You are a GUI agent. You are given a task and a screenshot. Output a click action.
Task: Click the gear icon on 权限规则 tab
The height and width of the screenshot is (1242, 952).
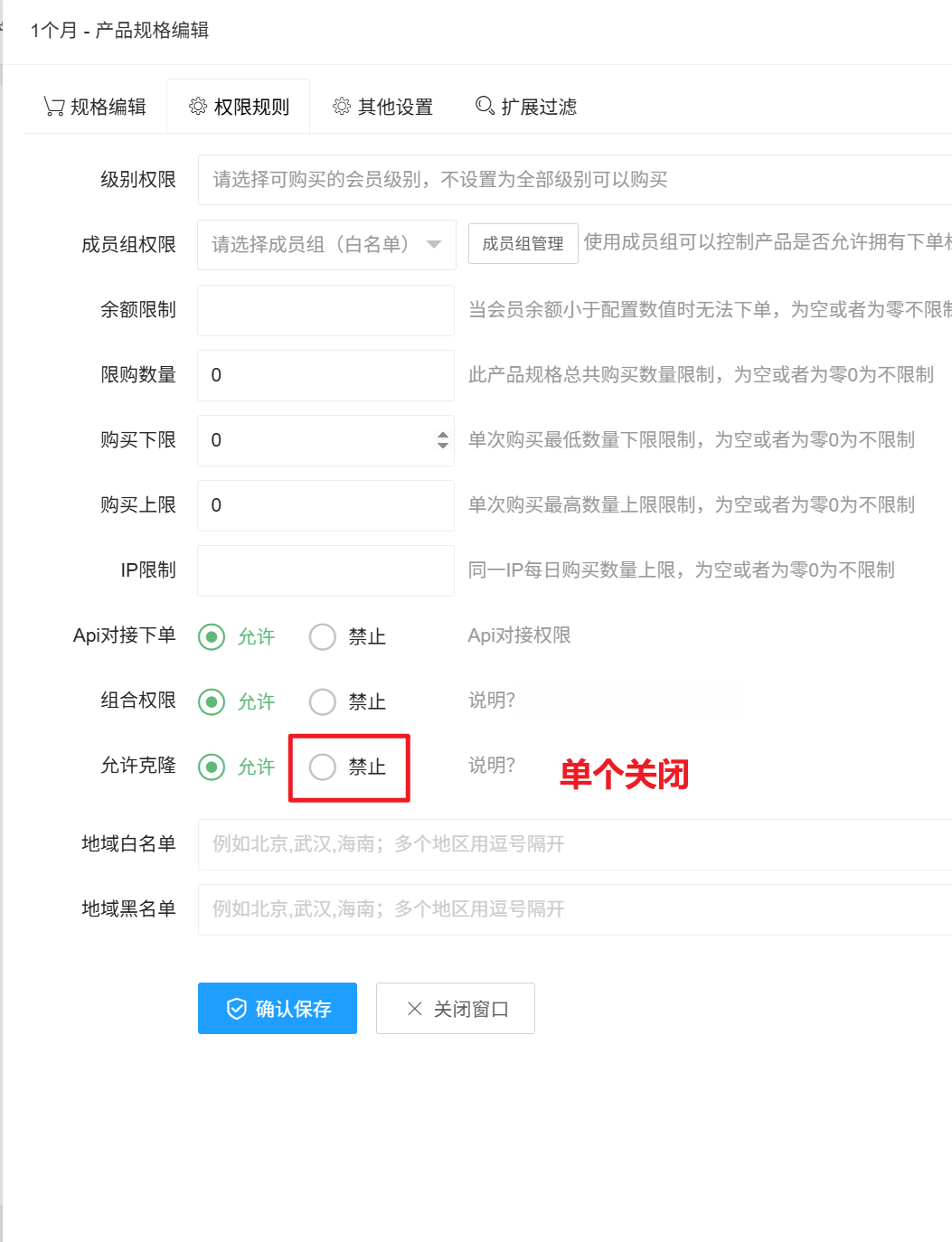click(198, 107)
